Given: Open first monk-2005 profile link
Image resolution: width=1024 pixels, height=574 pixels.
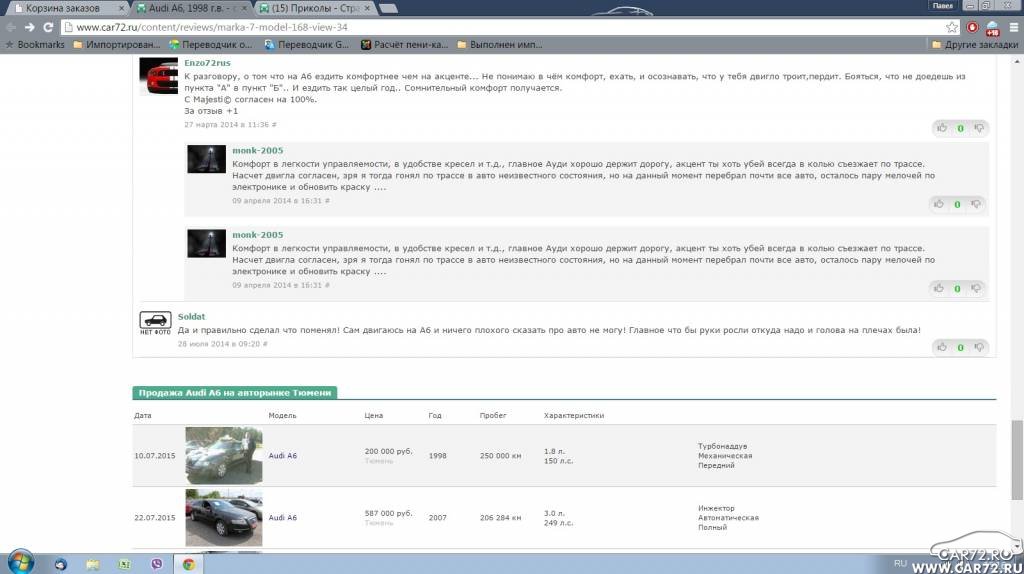Looking at the screenshot, I should pos(258,150).
